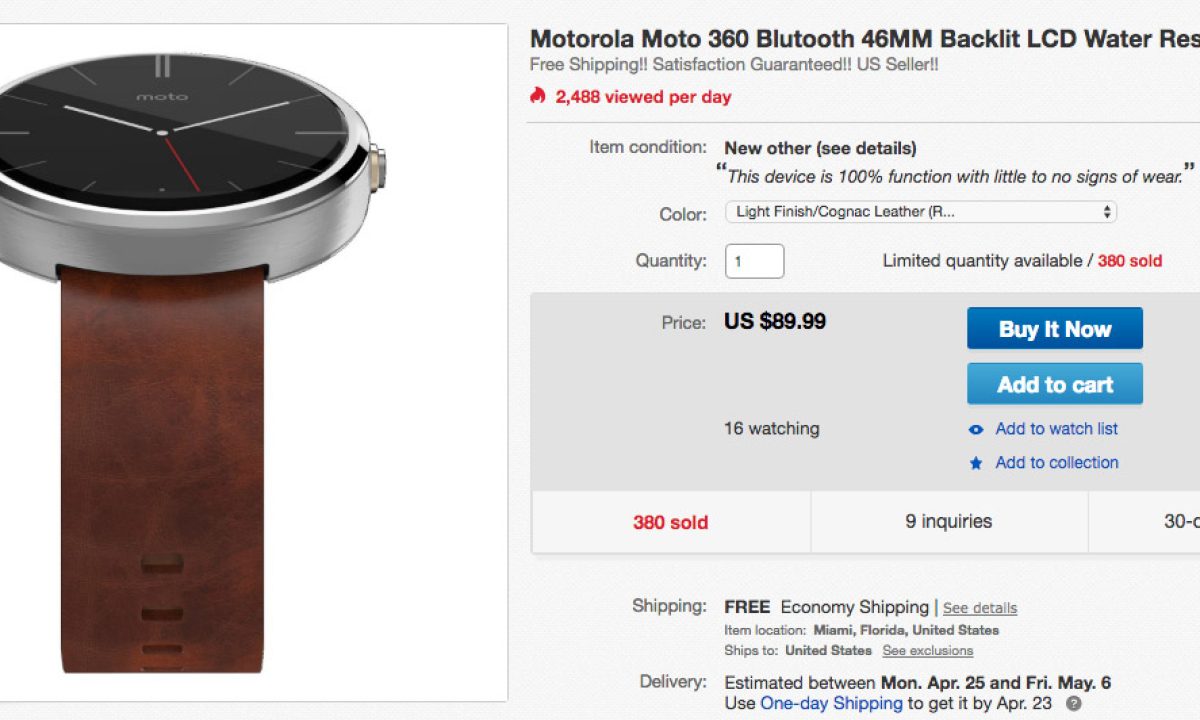Click the flame icon beside viewed count

[x=538, y=96]
